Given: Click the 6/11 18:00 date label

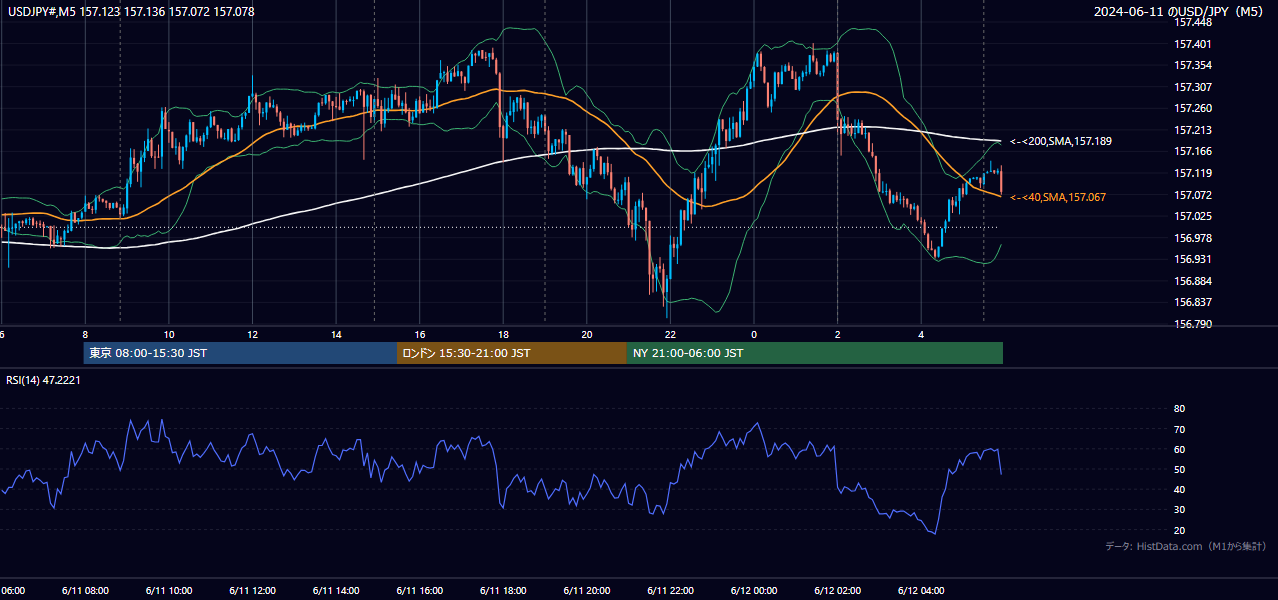Looking at the screenshot, I should point(503,591).
